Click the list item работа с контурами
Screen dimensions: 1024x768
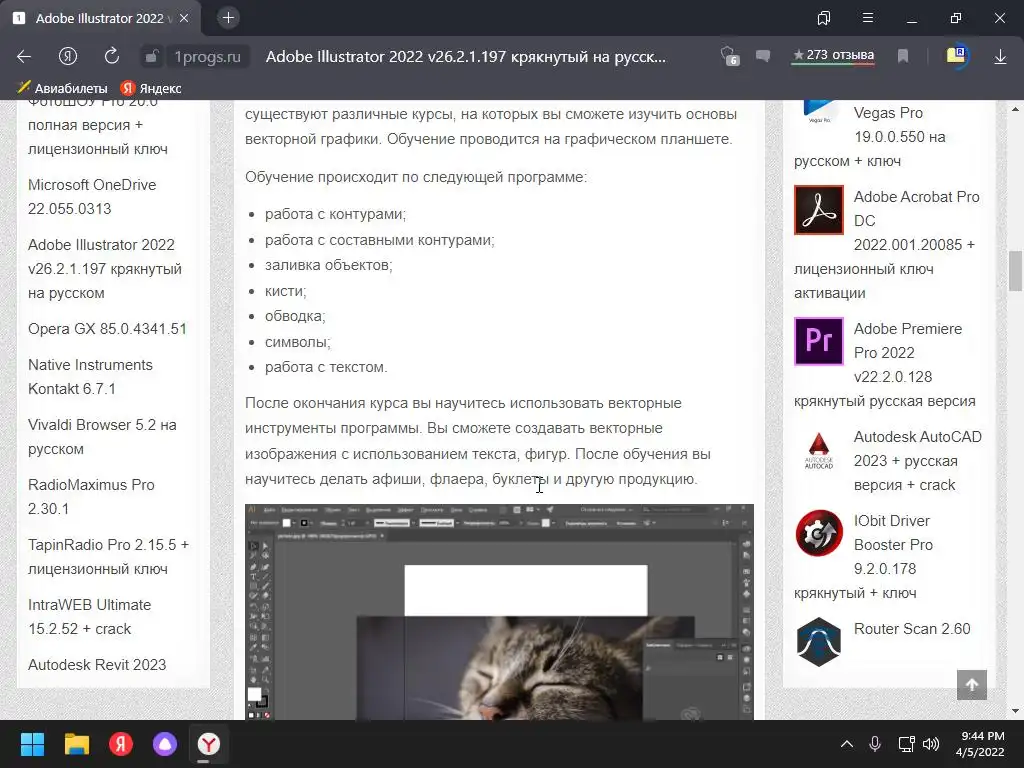336,214
